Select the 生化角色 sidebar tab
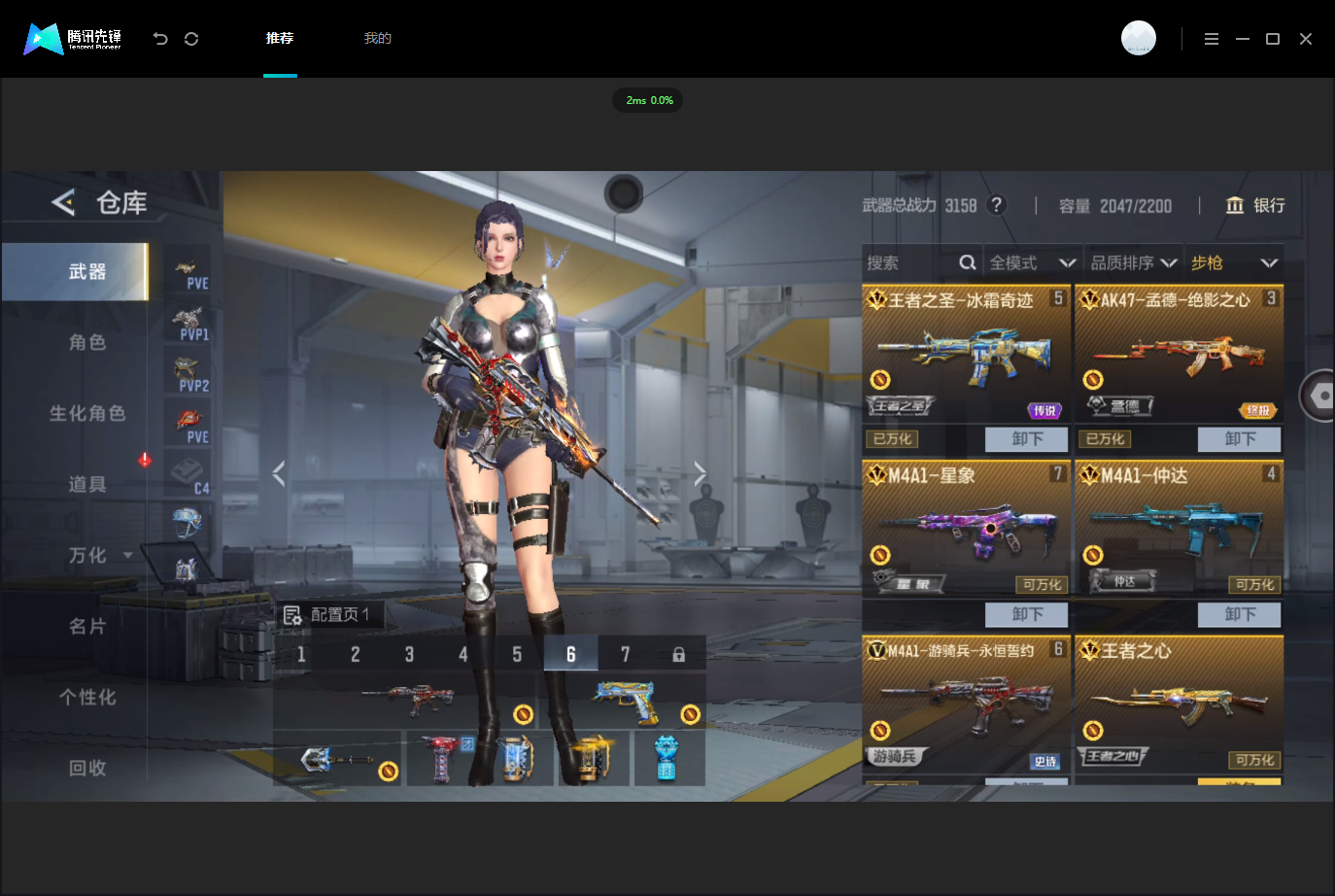The height and width of the screenshot is (896, 1335). (87, 413)
